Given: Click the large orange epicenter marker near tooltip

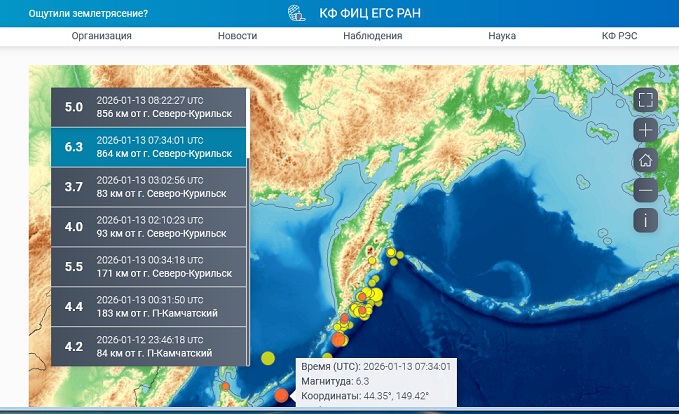Looking at the screenshot, I should click(281, 396).
